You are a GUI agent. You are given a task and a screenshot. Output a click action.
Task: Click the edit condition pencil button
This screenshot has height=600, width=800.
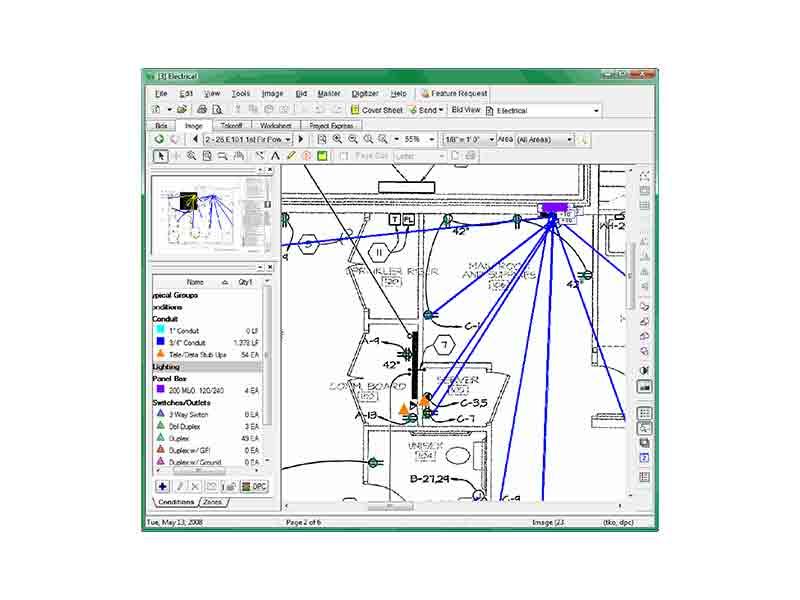tap(180, 486)
